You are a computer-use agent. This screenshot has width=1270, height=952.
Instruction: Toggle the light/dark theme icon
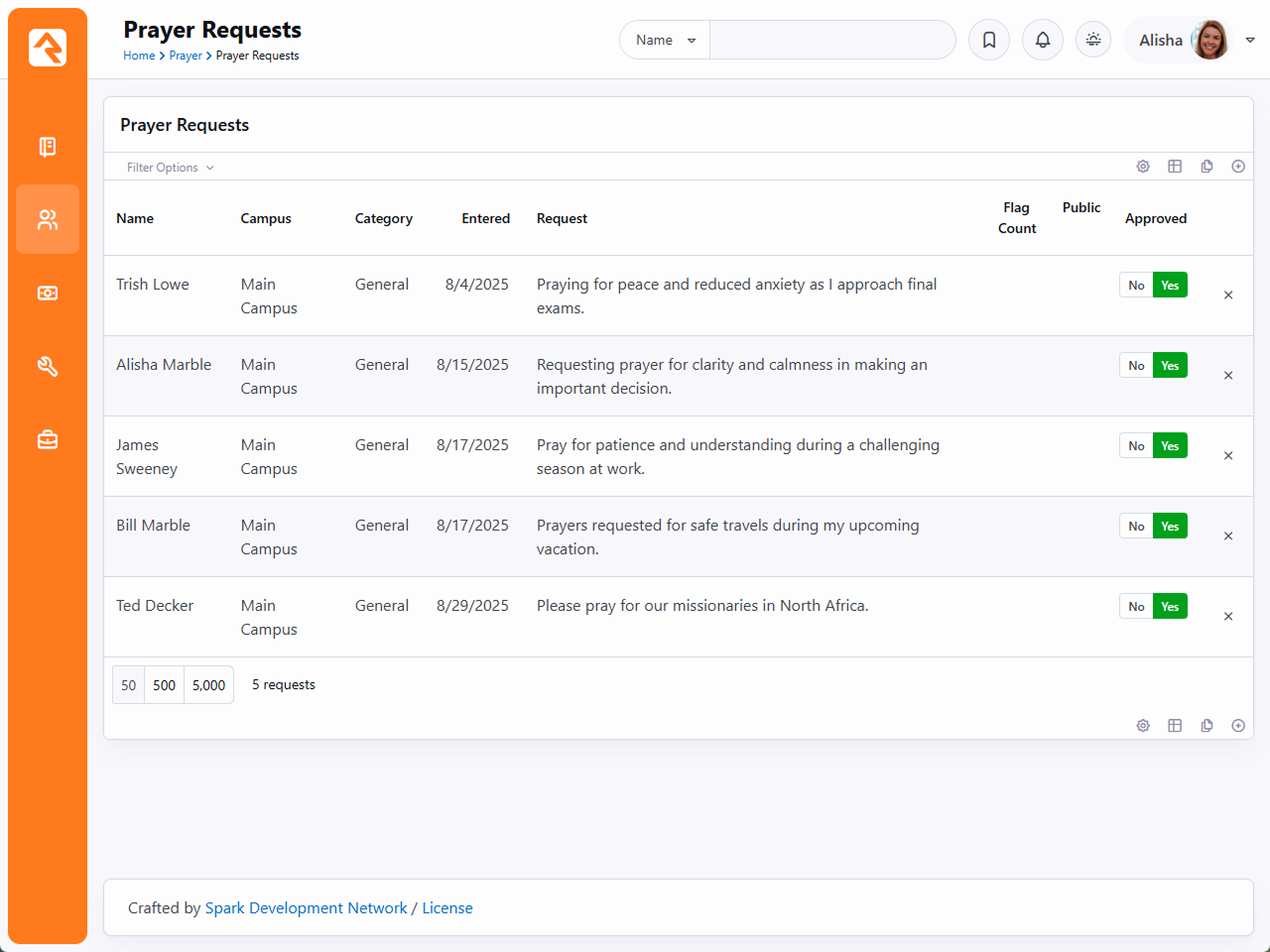click(x=1093, y=40)
